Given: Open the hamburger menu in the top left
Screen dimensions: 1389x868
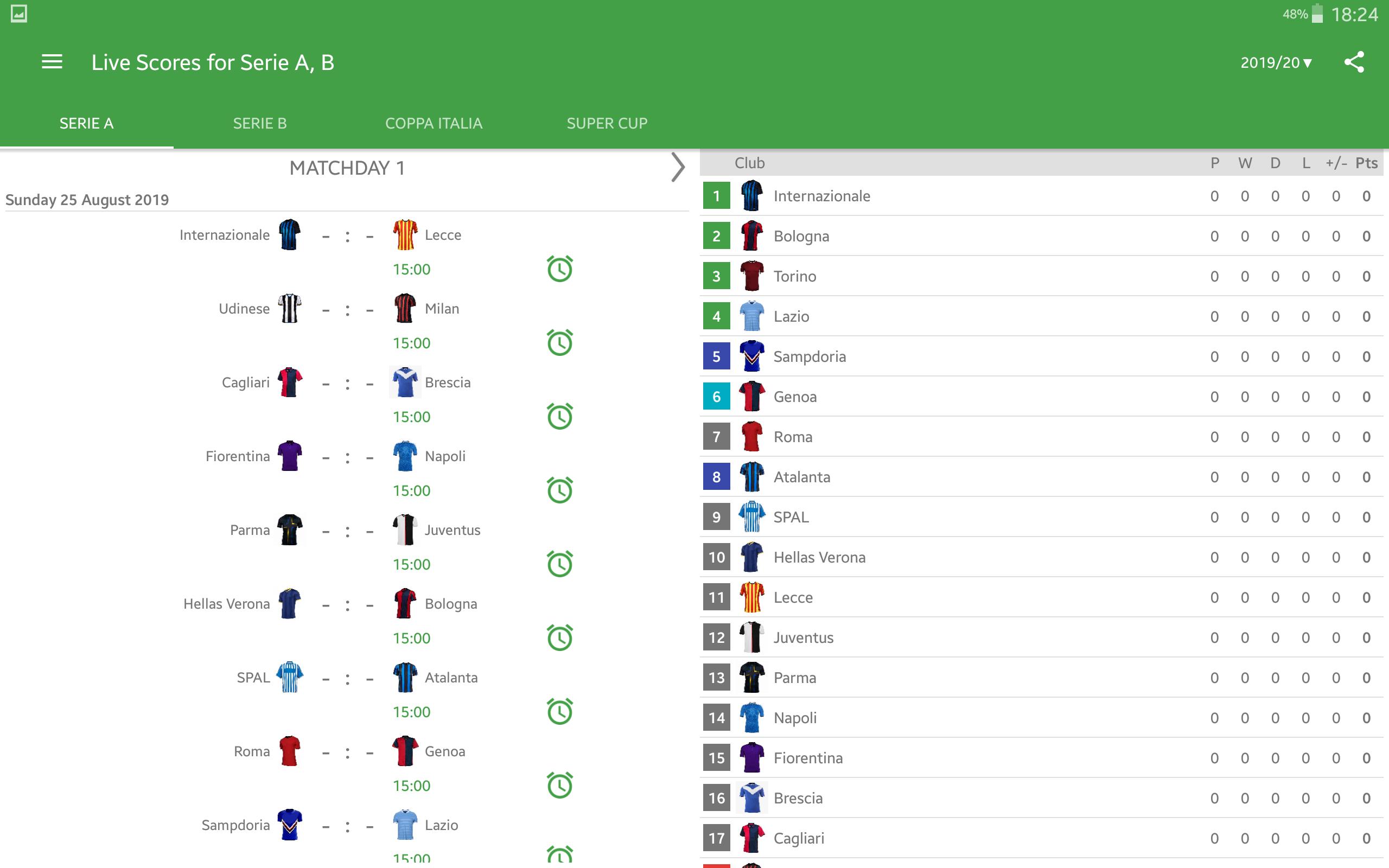Looking at the screenshot, I should (x=53, y=62).
